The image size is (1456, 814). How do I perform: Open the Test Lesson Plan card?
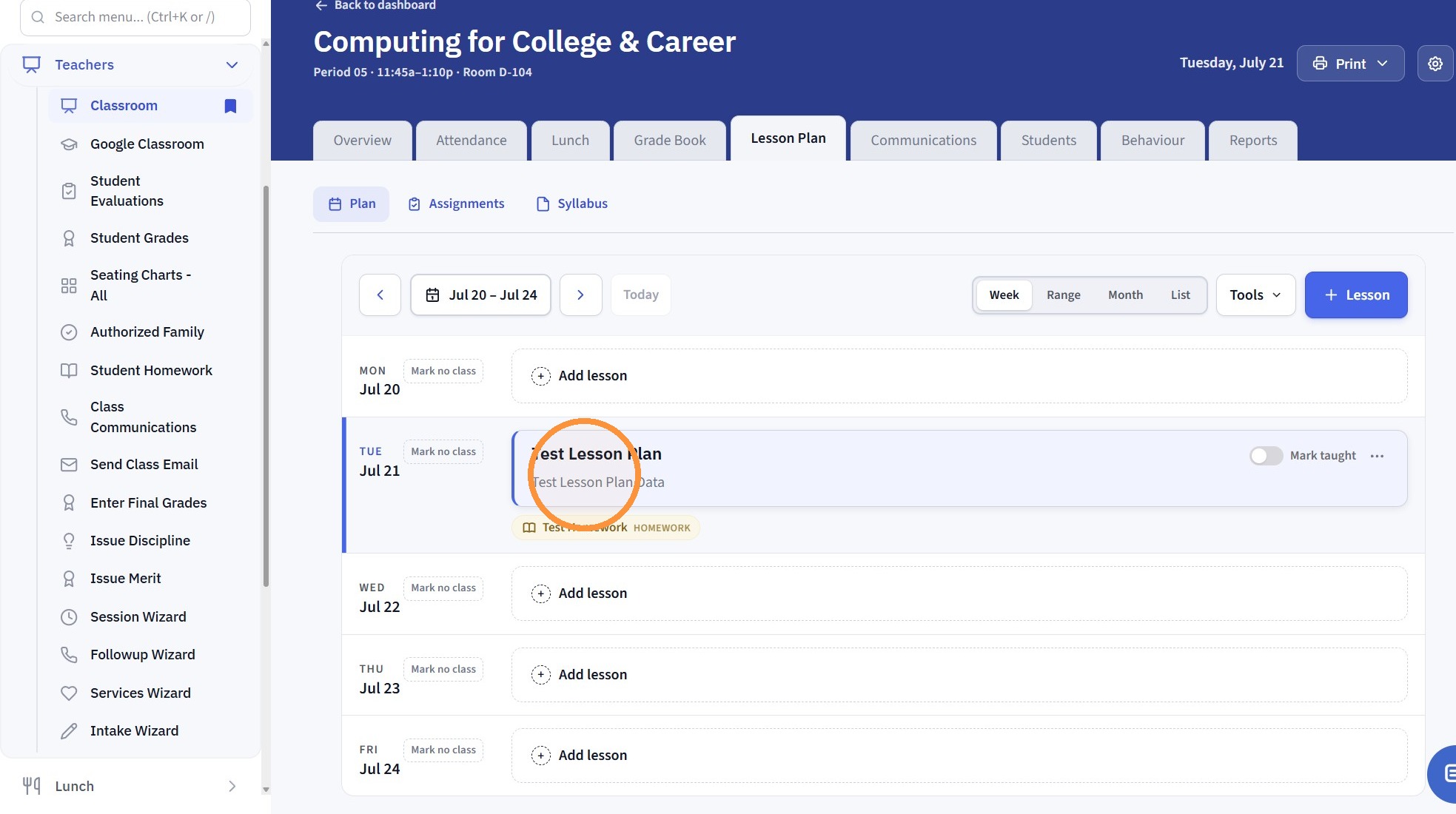click(959, 468)
